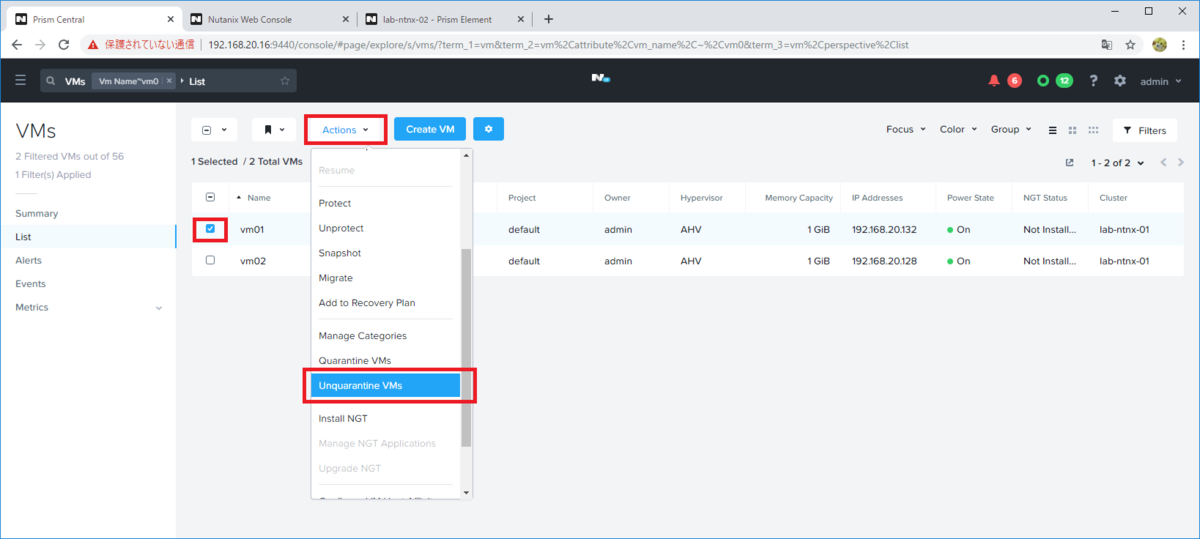The width and height of the screenshot is (1200, 539).
Task: Open List in the sidebar
Action: [x=23, y=237]
